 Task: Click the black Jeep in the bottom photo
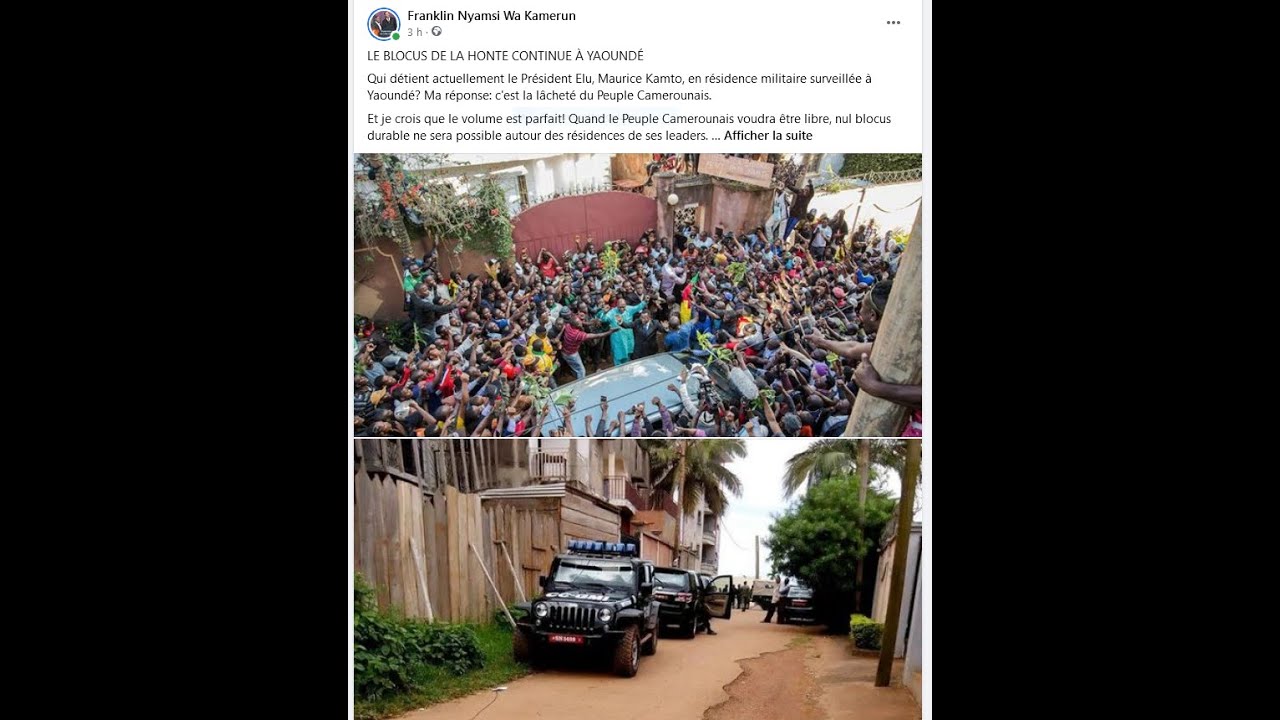pos(587,607)
